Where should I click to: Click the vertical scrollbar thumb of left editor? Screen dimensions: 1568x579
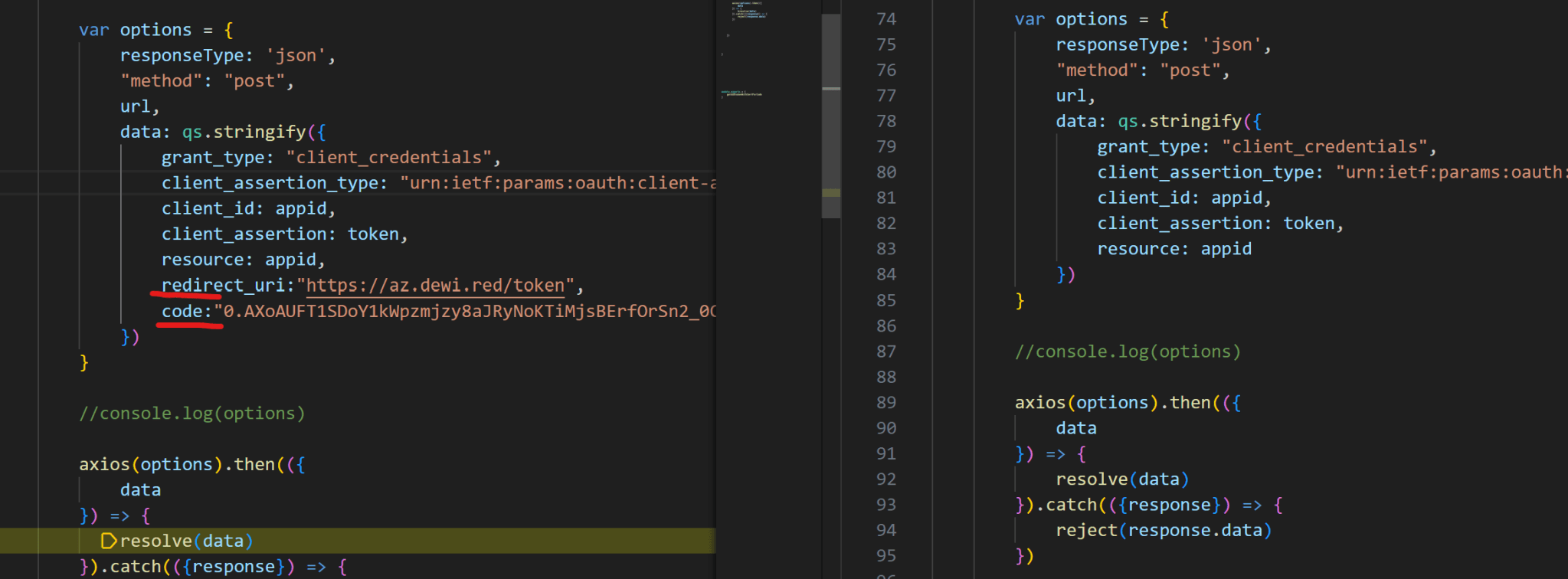(x=830, y=115)
